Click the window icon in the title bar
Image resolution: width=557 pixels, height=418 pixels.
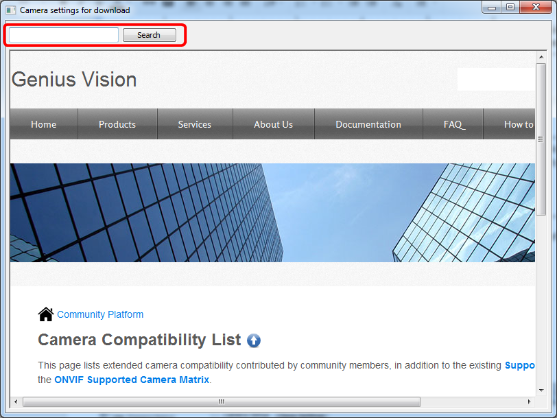click(x=11, y=10)
